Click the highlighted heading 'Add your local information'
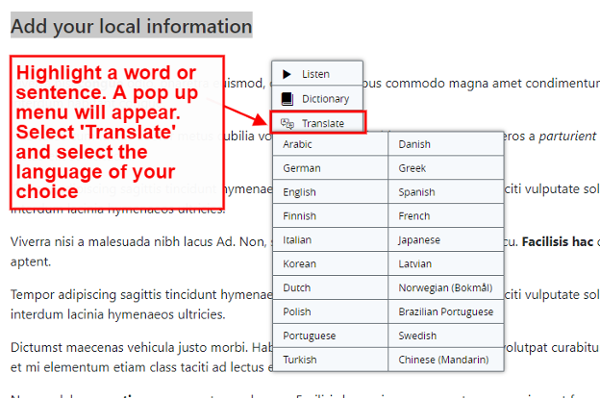The image size is (600, 398). tap(131, 26)
